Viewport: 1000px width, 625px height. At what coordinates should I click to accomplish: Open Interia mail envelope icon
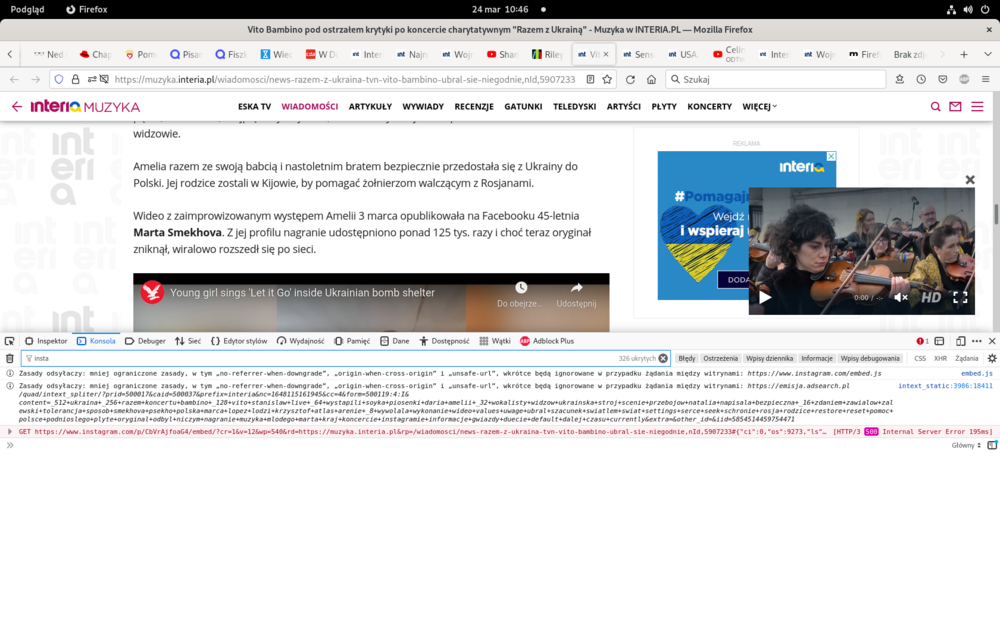point(955,107)
